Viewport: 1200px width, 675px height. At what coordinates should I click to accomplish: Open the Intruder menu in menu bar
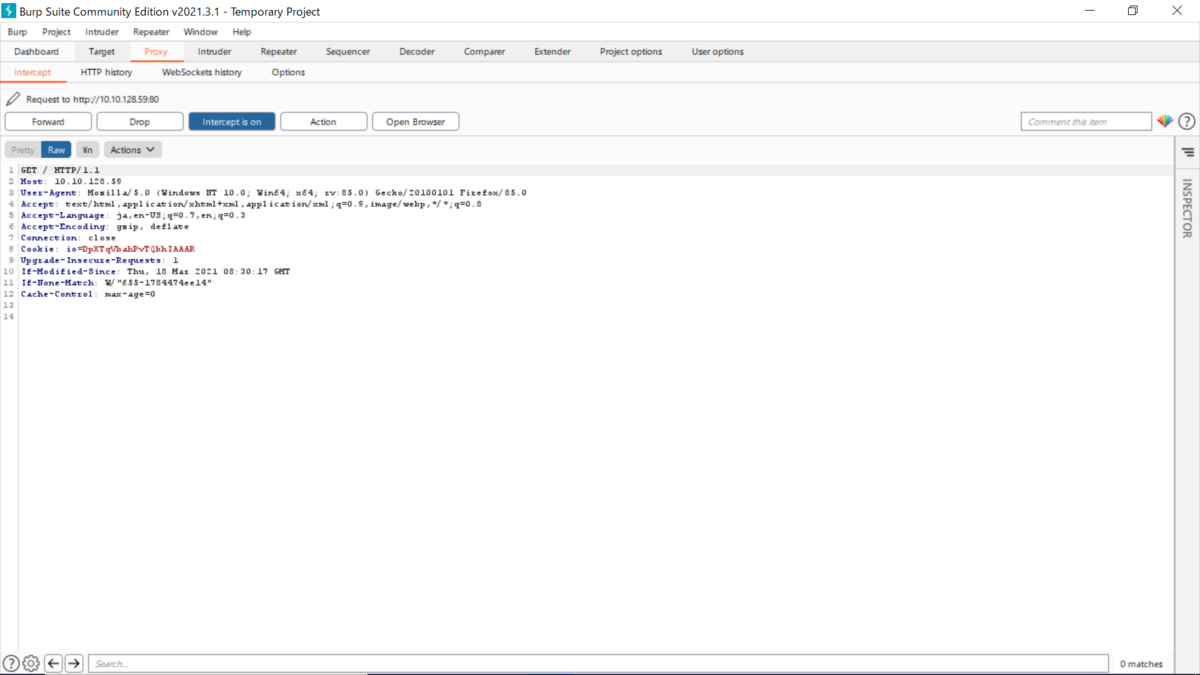coord(102,32)
